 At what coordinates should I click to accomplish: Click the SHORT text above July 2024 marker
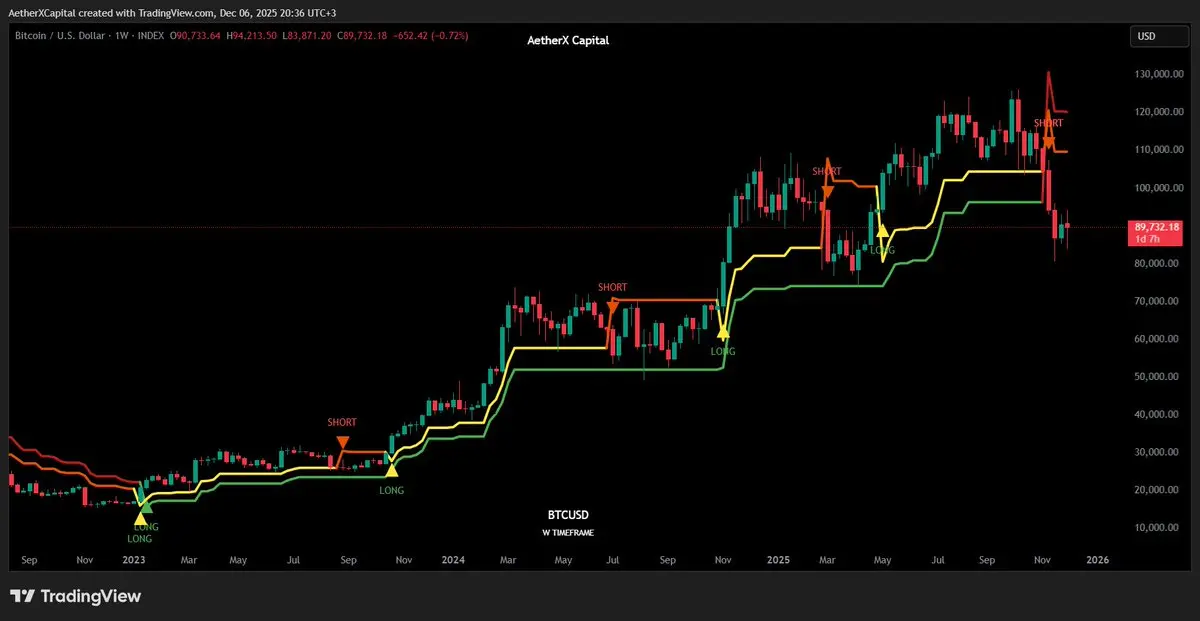[x=613, y=288]
